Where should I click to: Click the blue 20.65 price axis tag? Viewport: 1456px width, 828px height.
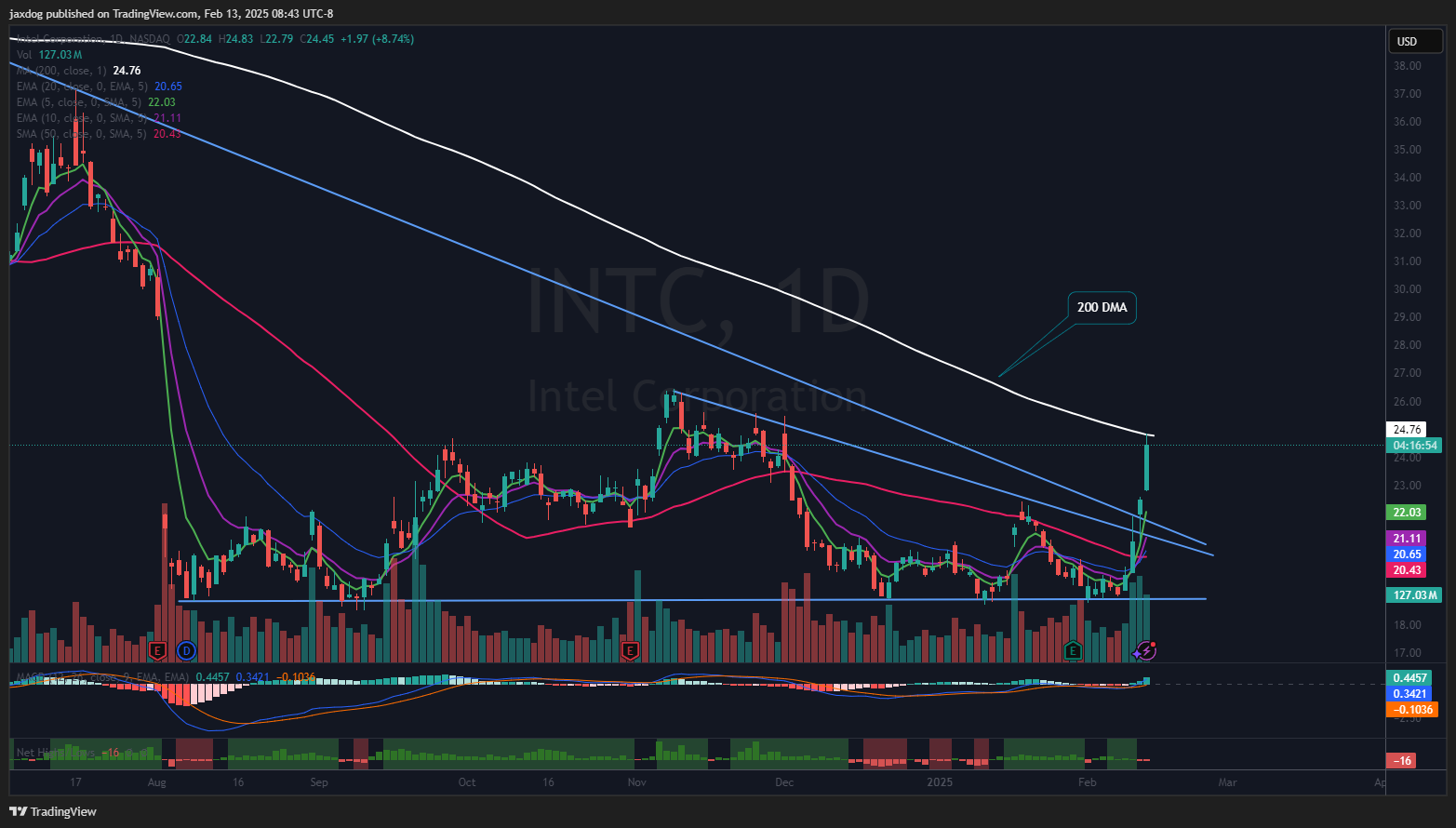coord(1407,554)
